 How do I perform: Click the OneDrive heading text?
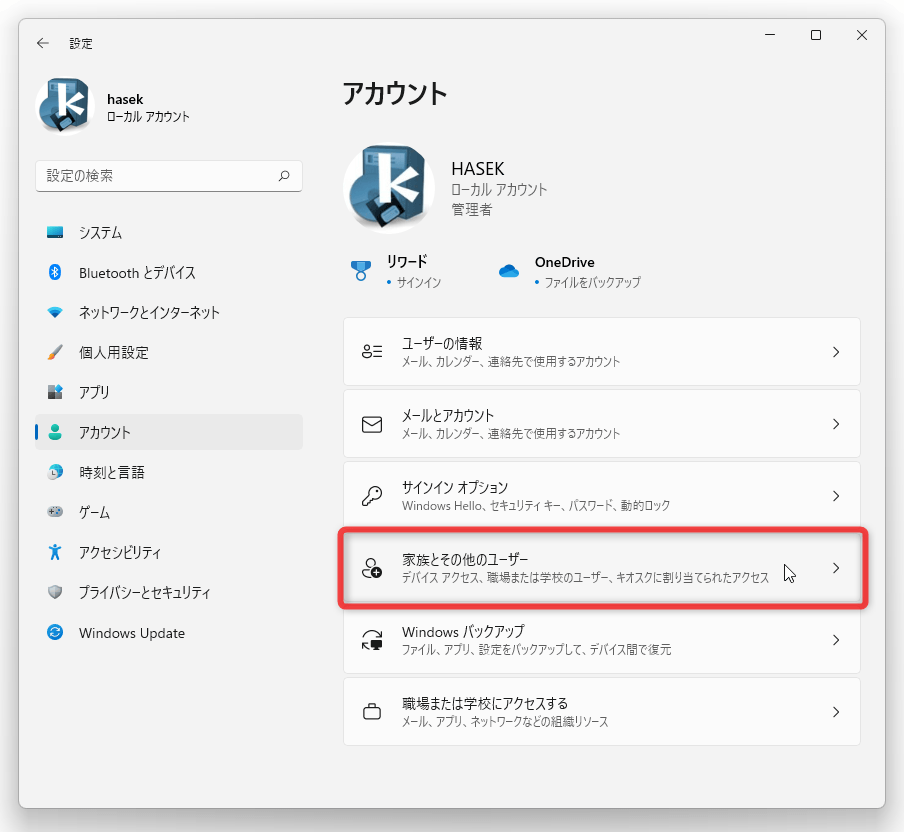pyautogui.click(x=564, y=262)
